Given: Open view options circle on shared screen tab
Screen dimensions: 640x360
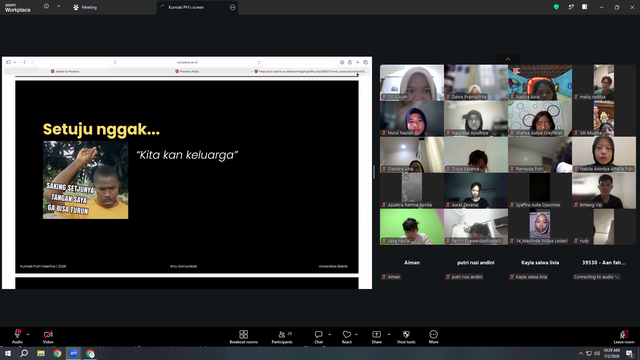Looking at the screenshot, I should click(x=233, y=7).
